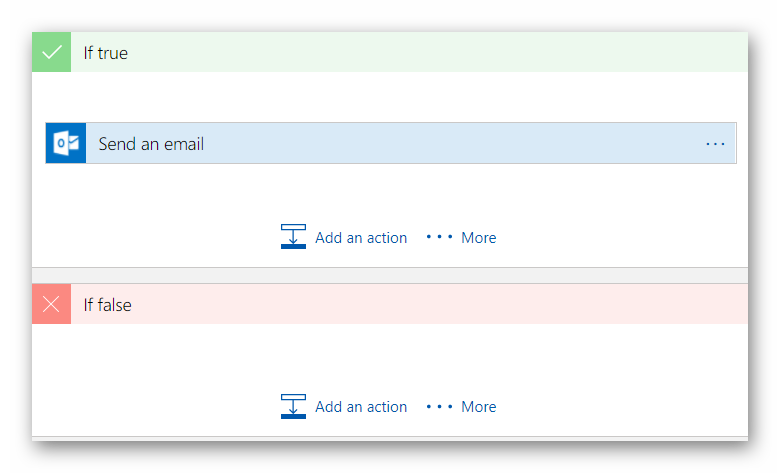Click the Add an action link in the If false branch
780x473 pixels.
[x=361, y=407]
